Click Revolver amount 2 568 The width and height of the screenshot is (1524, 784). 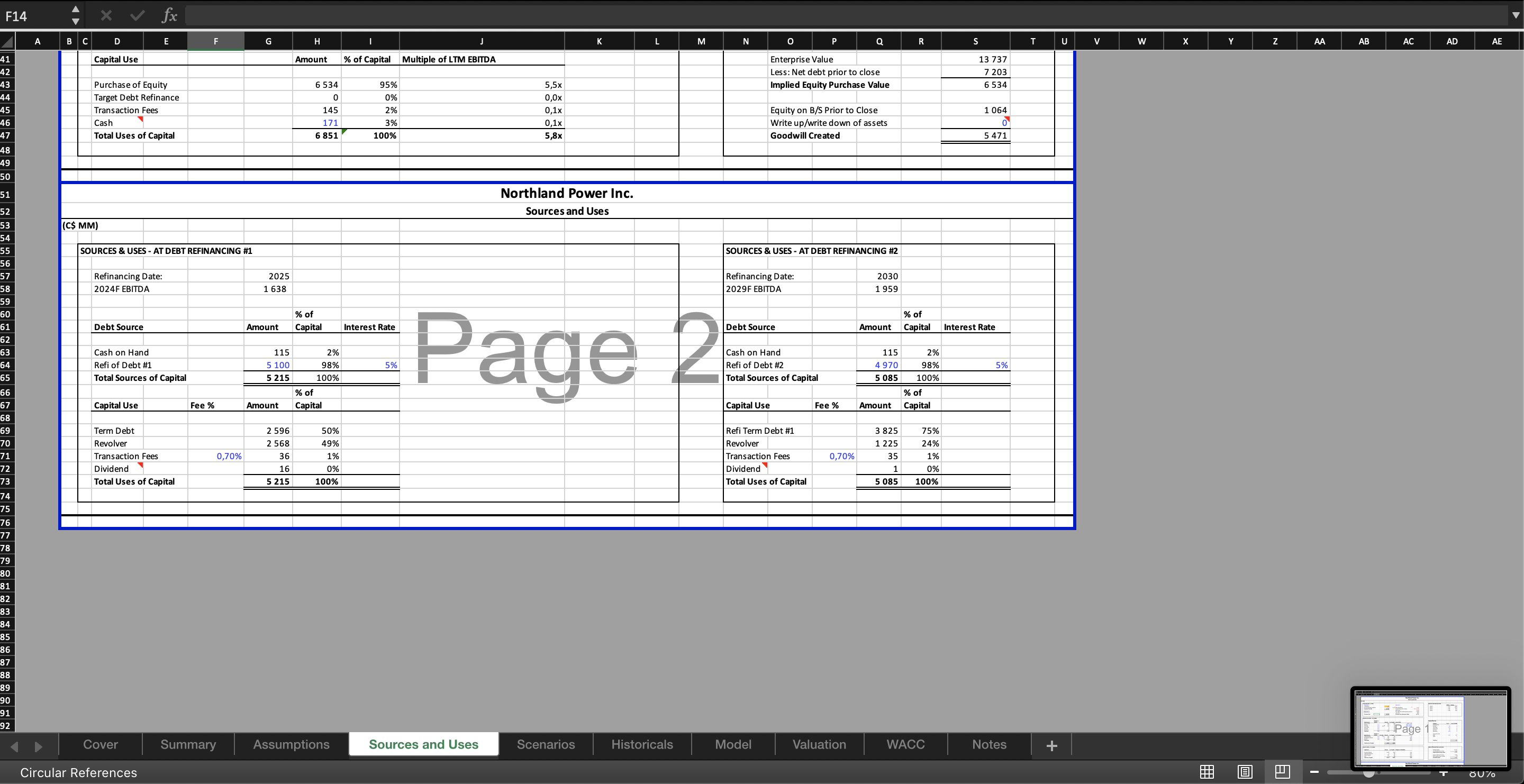[277, 443]
